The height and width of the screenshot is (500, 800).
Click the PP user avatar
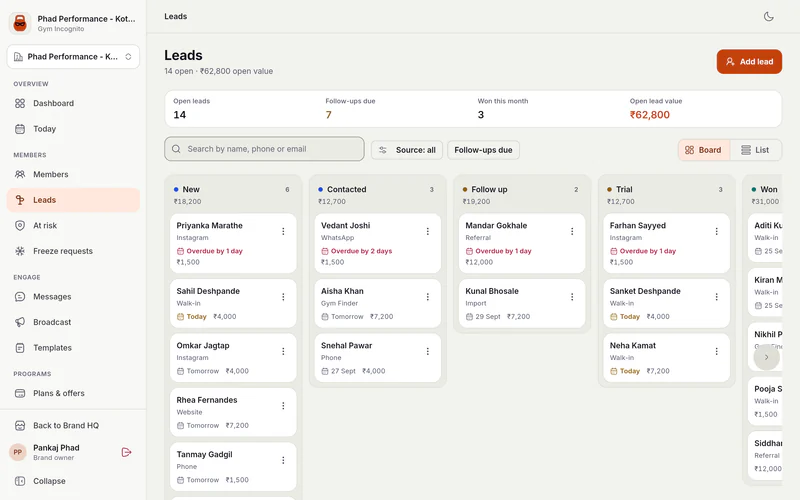pyautogui.click(x=18, y=452)
